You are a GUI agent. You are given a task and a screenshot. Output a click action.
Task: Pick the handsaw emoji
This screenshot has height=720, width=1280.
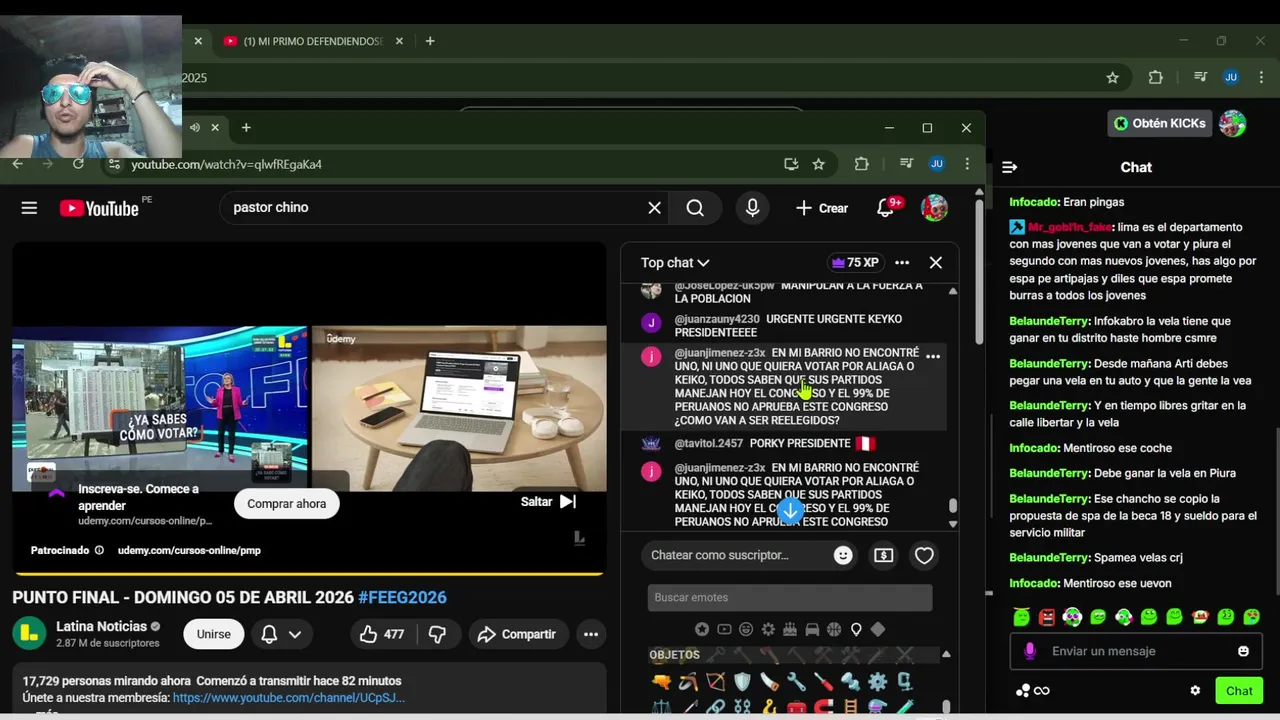click(x=769, y=682)
